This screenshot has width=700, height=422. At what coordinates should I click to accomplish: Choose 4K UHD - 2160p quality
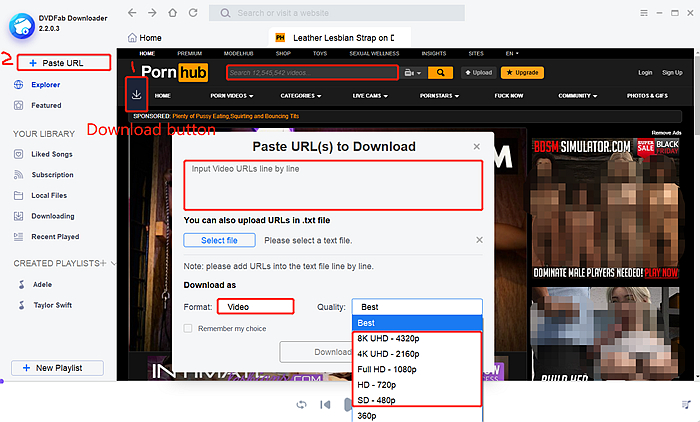(x=417, y=354)
